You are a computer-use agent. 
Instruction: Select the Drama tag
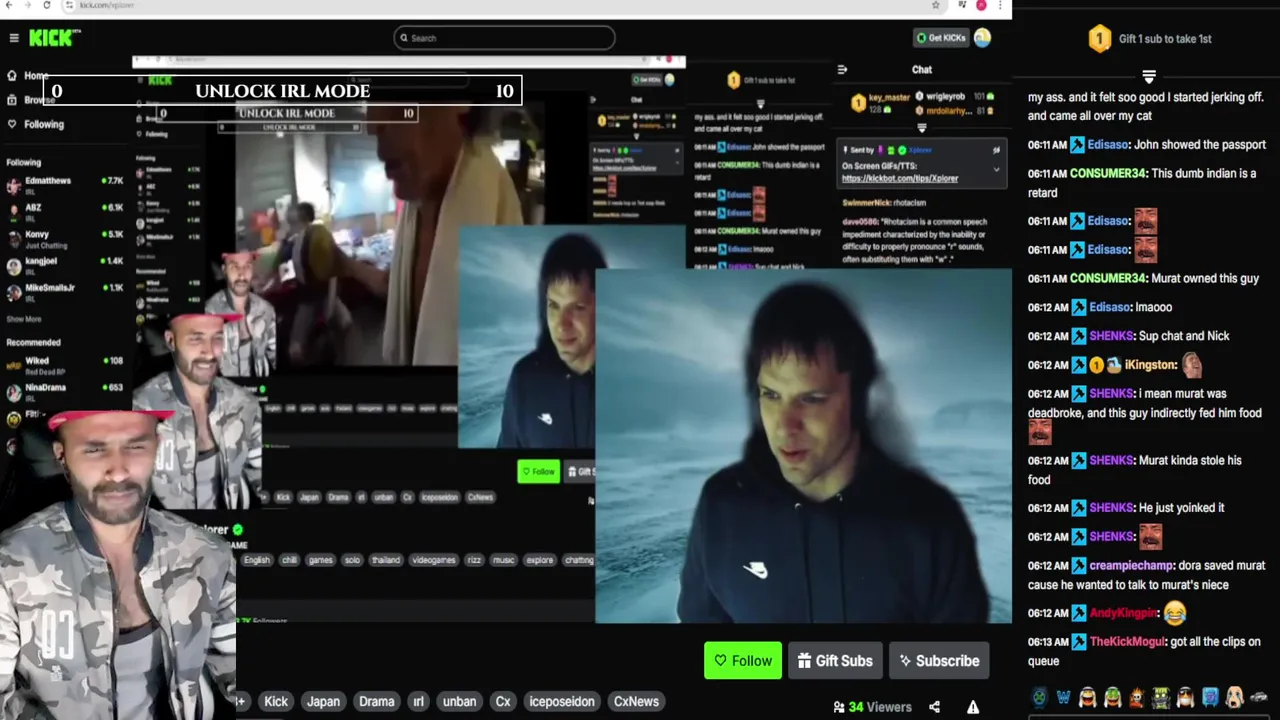(x=377, y=702)
